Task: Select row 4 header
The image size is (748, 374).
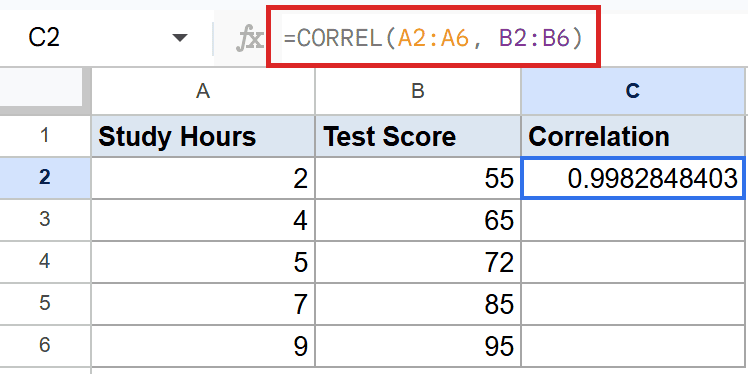Action: (45, 261)
